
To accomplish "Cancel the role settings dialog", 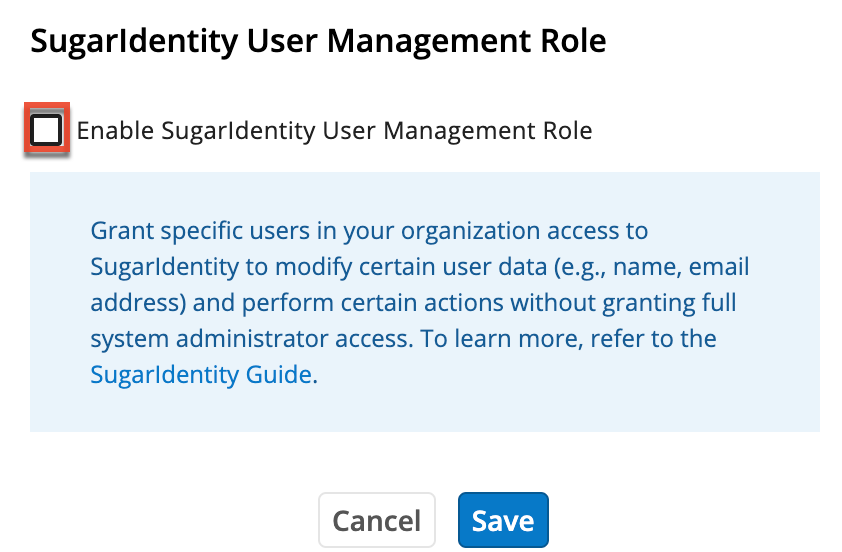I will coord(376,520).
